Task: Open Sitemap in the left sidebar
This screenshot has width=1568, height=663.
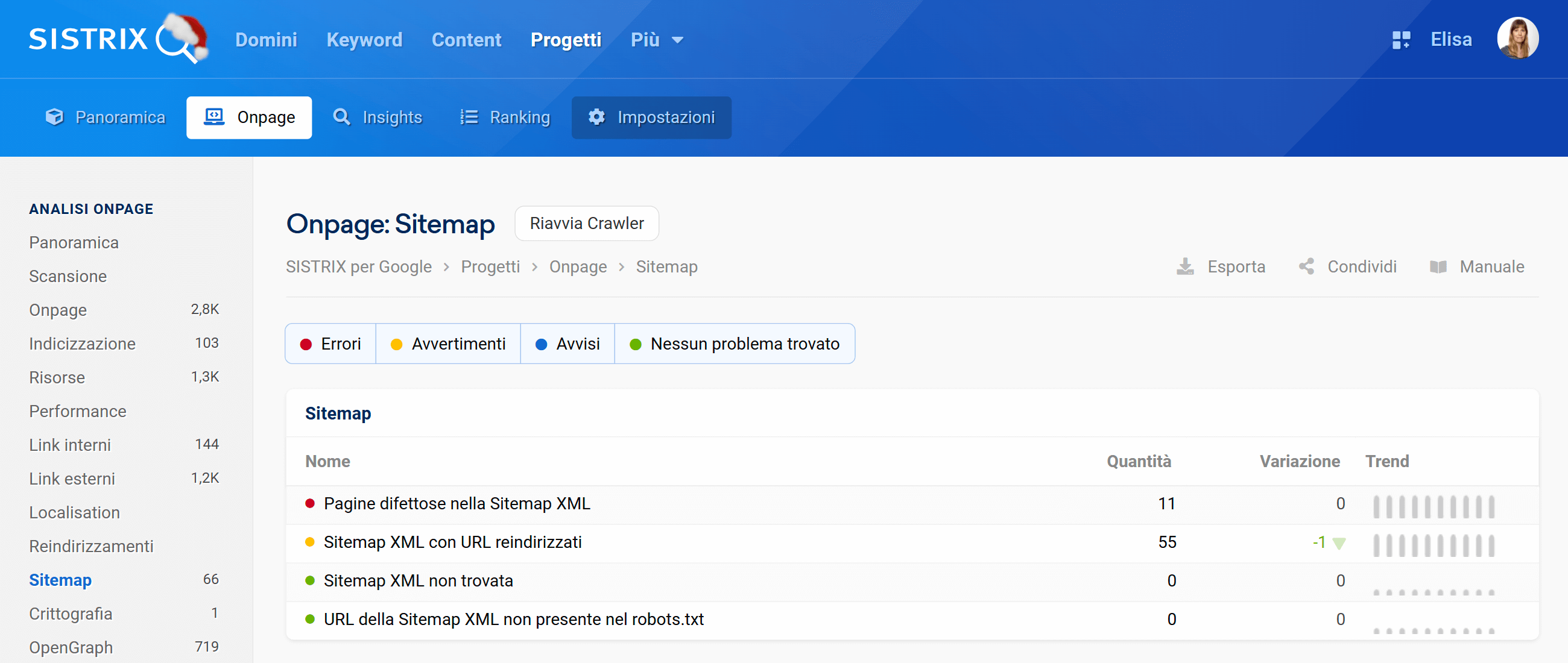Action: point(60,580)
